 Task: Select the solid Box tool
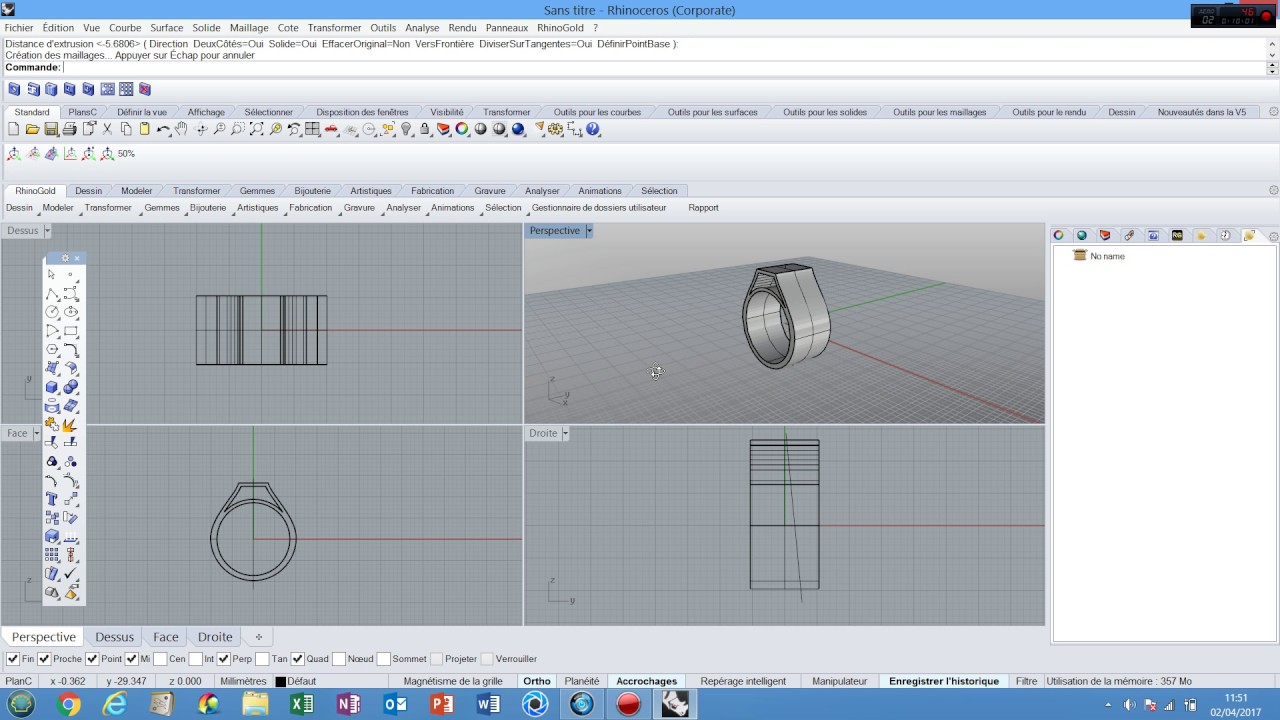click(52, 387)
